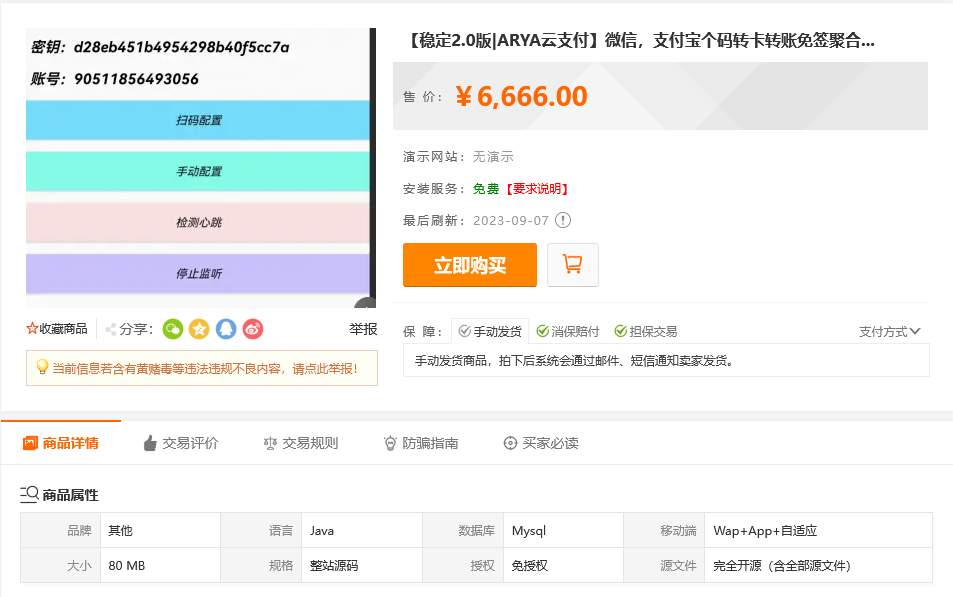Switch to the 交易评价 tab

(x=181, y=443)
